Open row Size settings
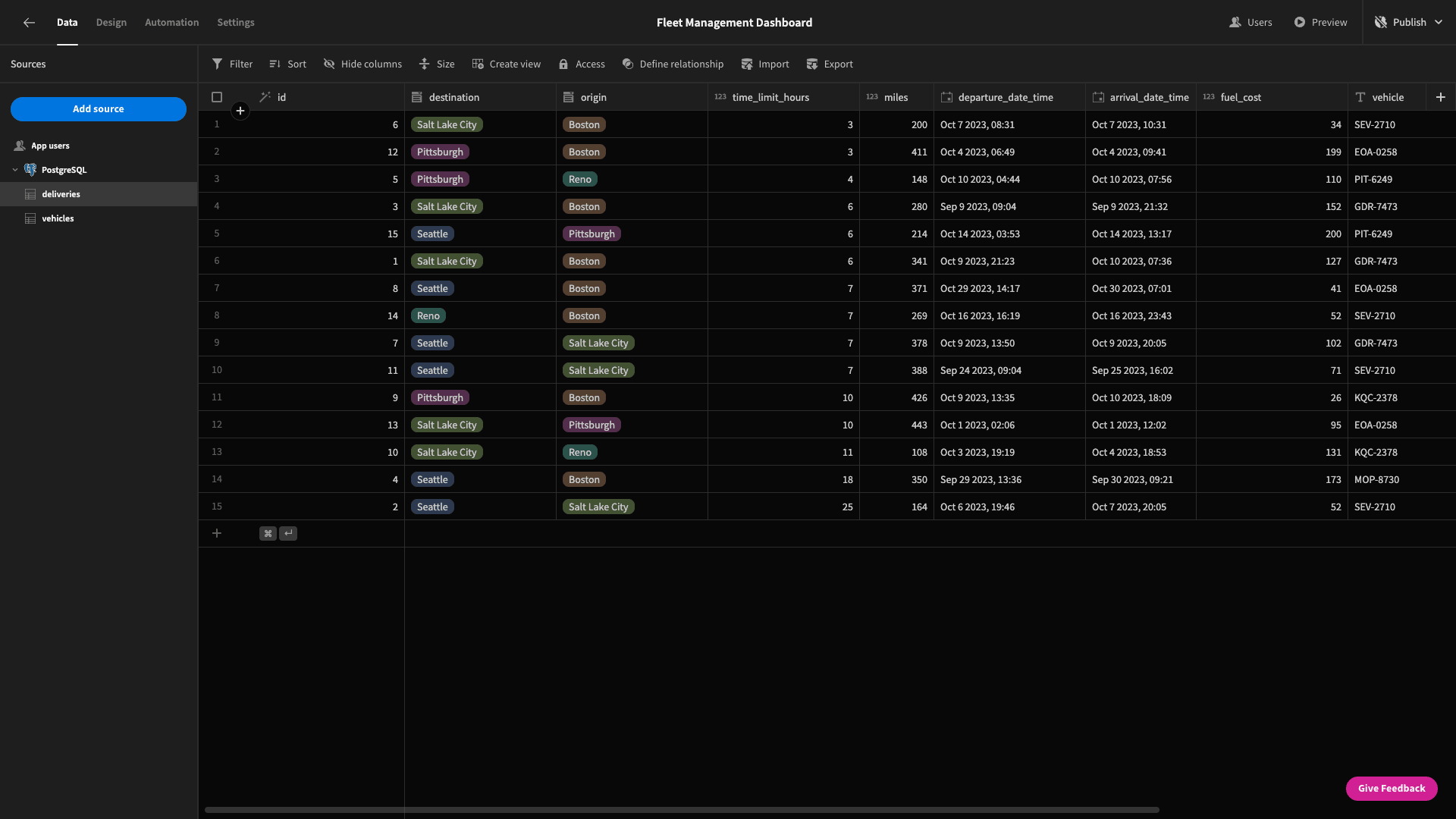 point(437,64)
